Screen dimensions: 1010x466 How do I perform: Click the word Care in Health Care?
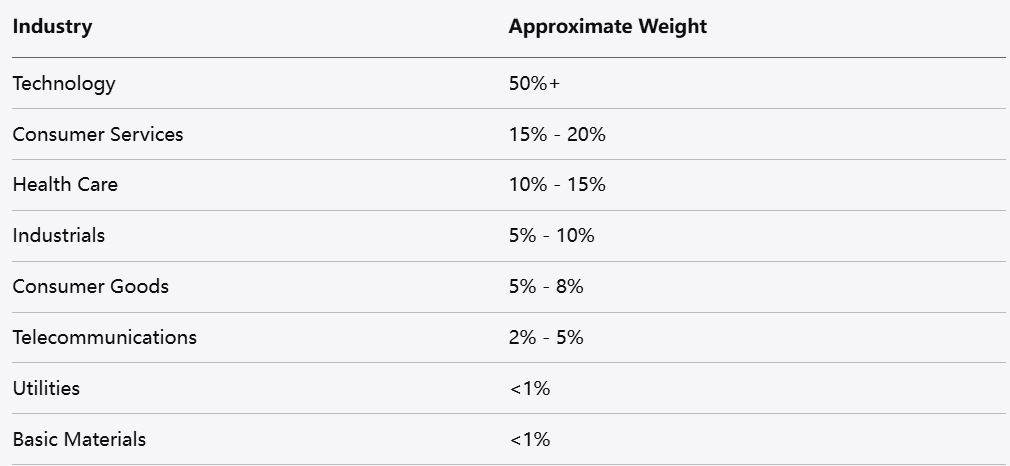[x=96, y=185]
